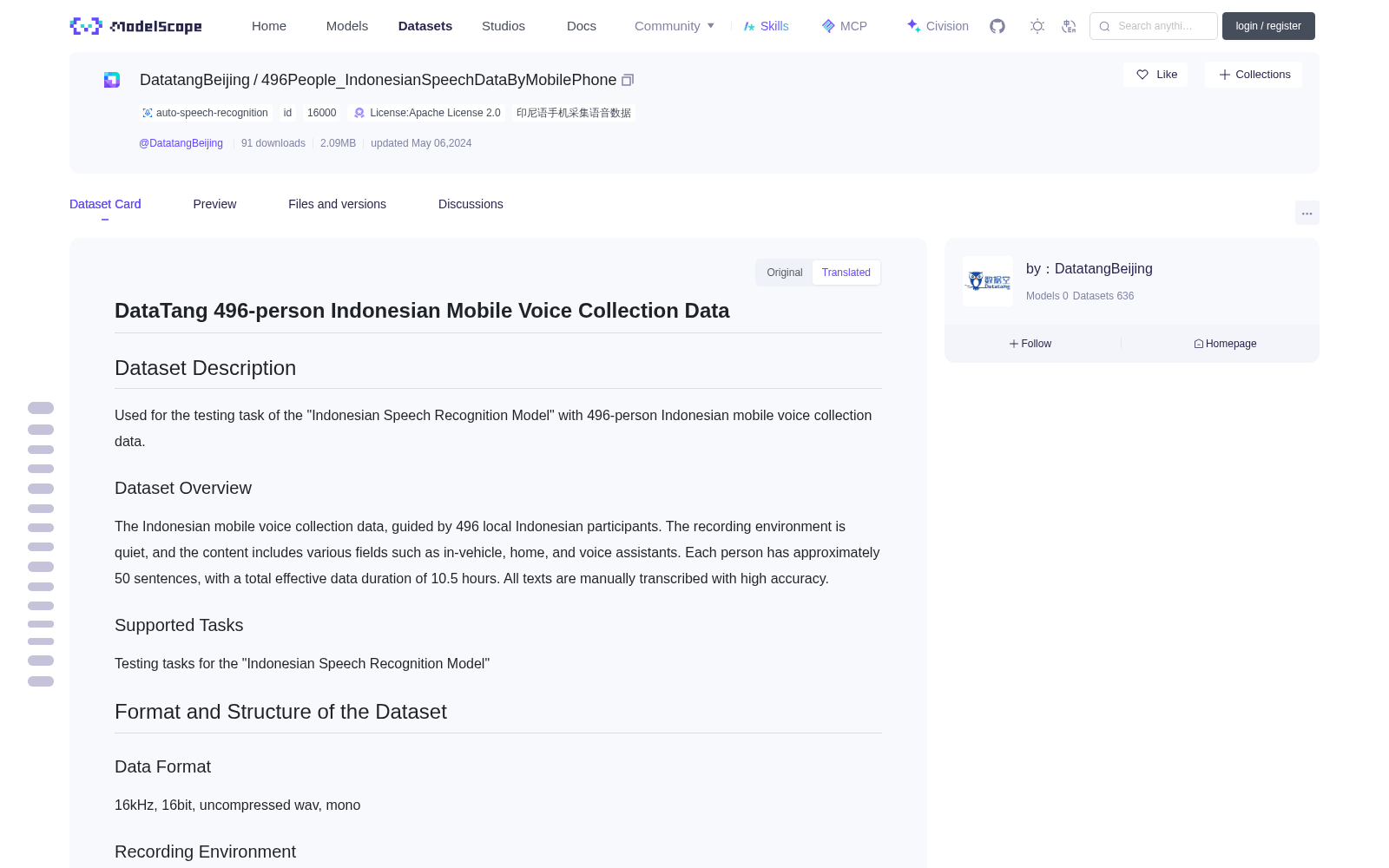
Task: Click the ModelScope logo
Action: pos(135,26)
